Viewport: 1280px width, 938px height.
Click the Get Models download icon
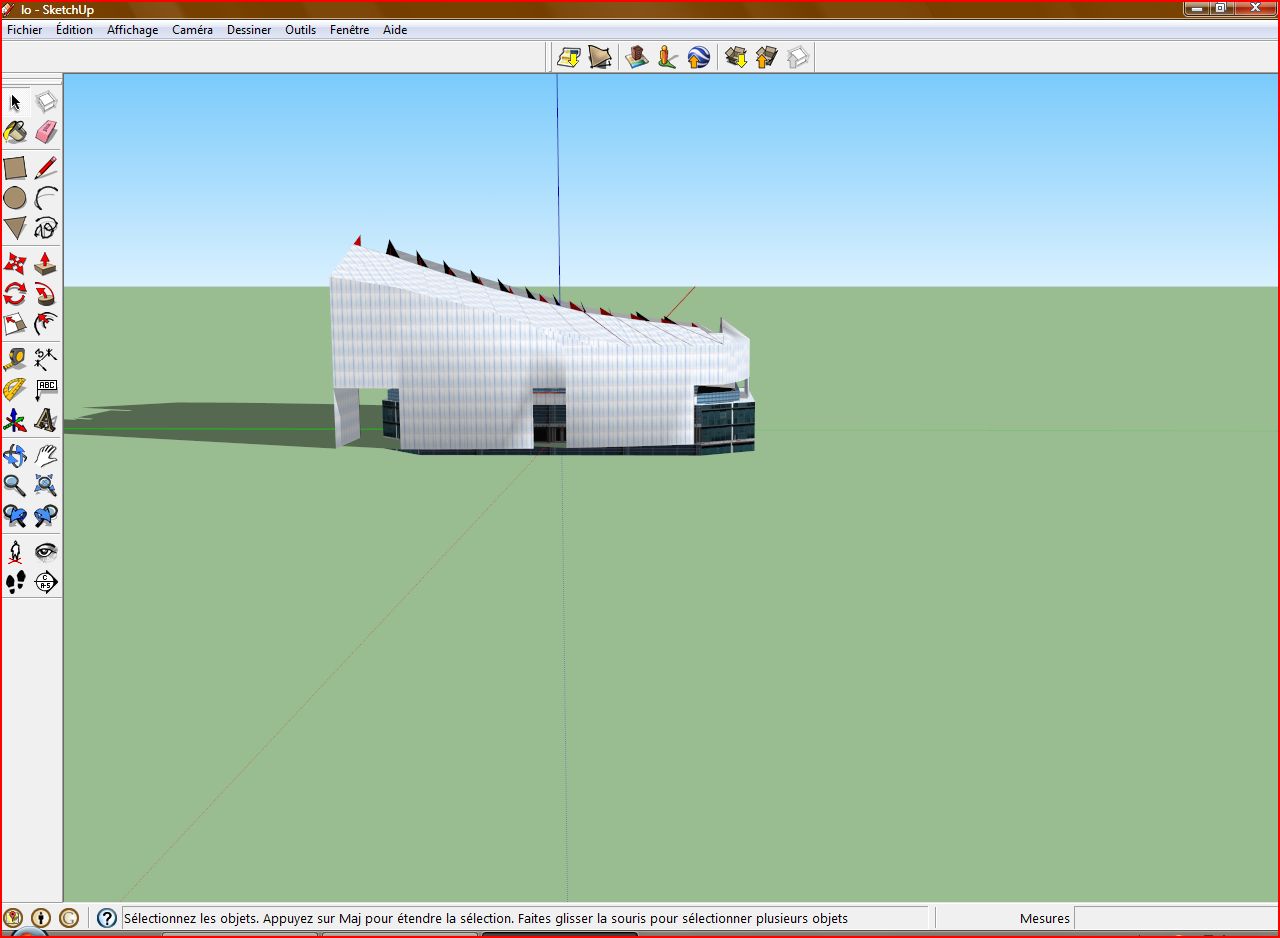(x=736, y=58)
